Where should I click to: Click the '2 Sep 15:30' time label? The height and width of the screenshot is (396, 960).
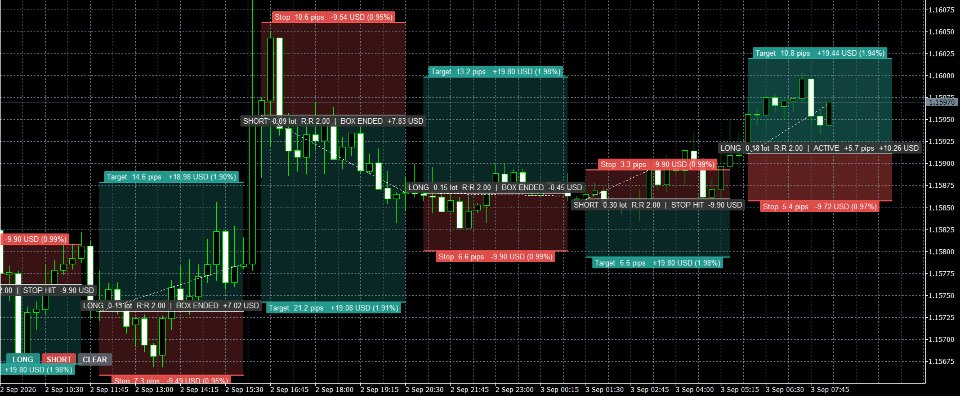point(245,389)
